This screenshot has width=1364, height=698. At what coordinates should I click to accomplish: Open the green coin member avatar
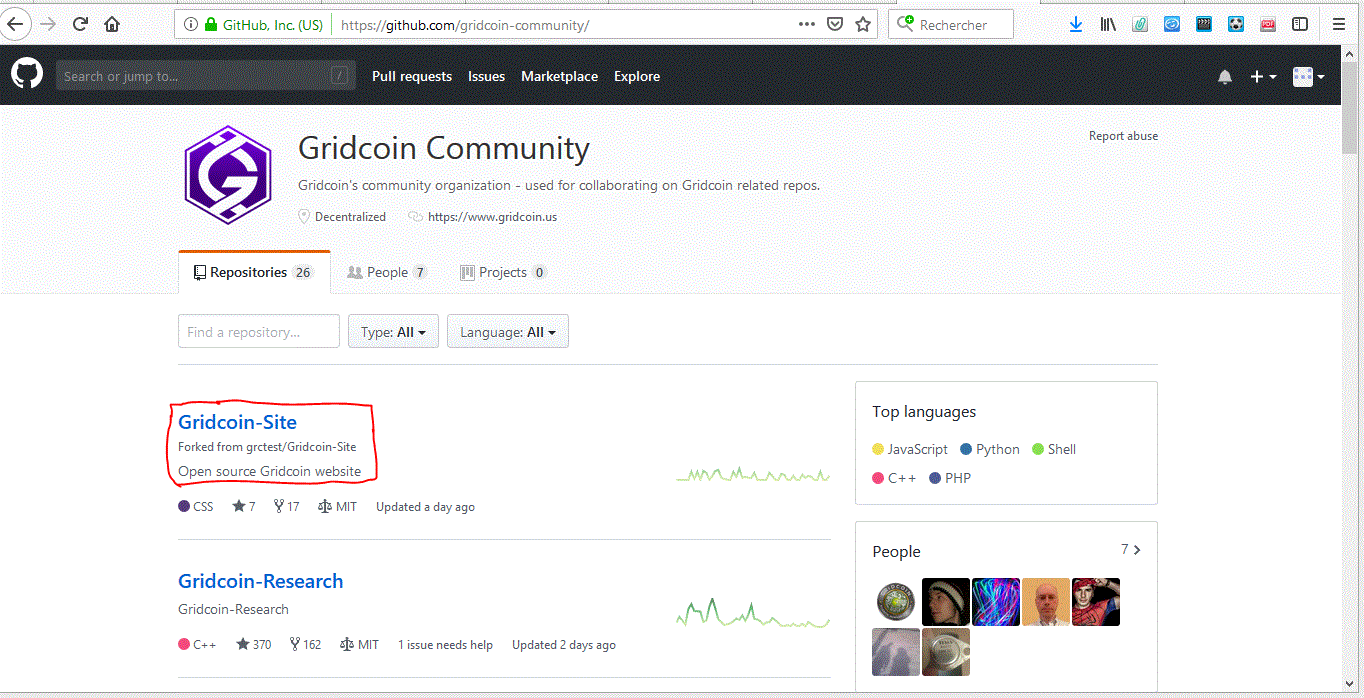896,602
